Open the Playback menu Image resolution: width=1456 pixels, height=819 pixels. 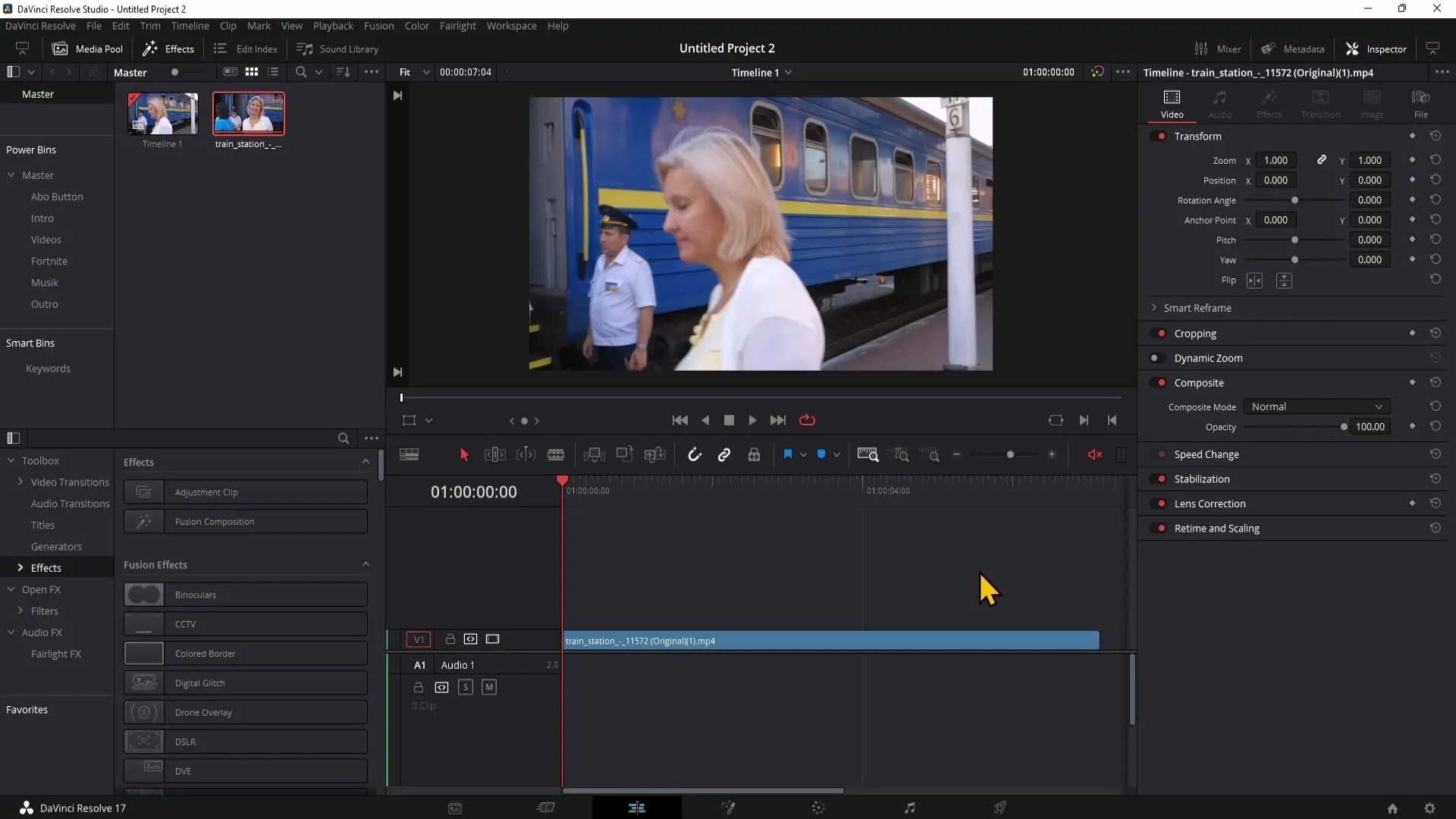point(333,25)
